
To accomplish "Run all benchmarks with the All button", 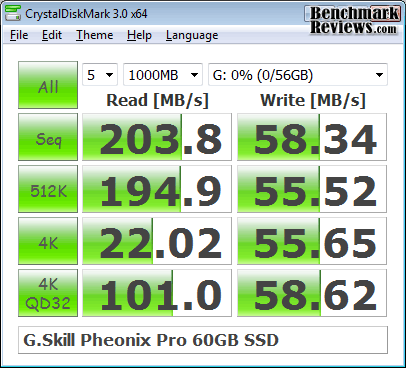I will (48, 85).
